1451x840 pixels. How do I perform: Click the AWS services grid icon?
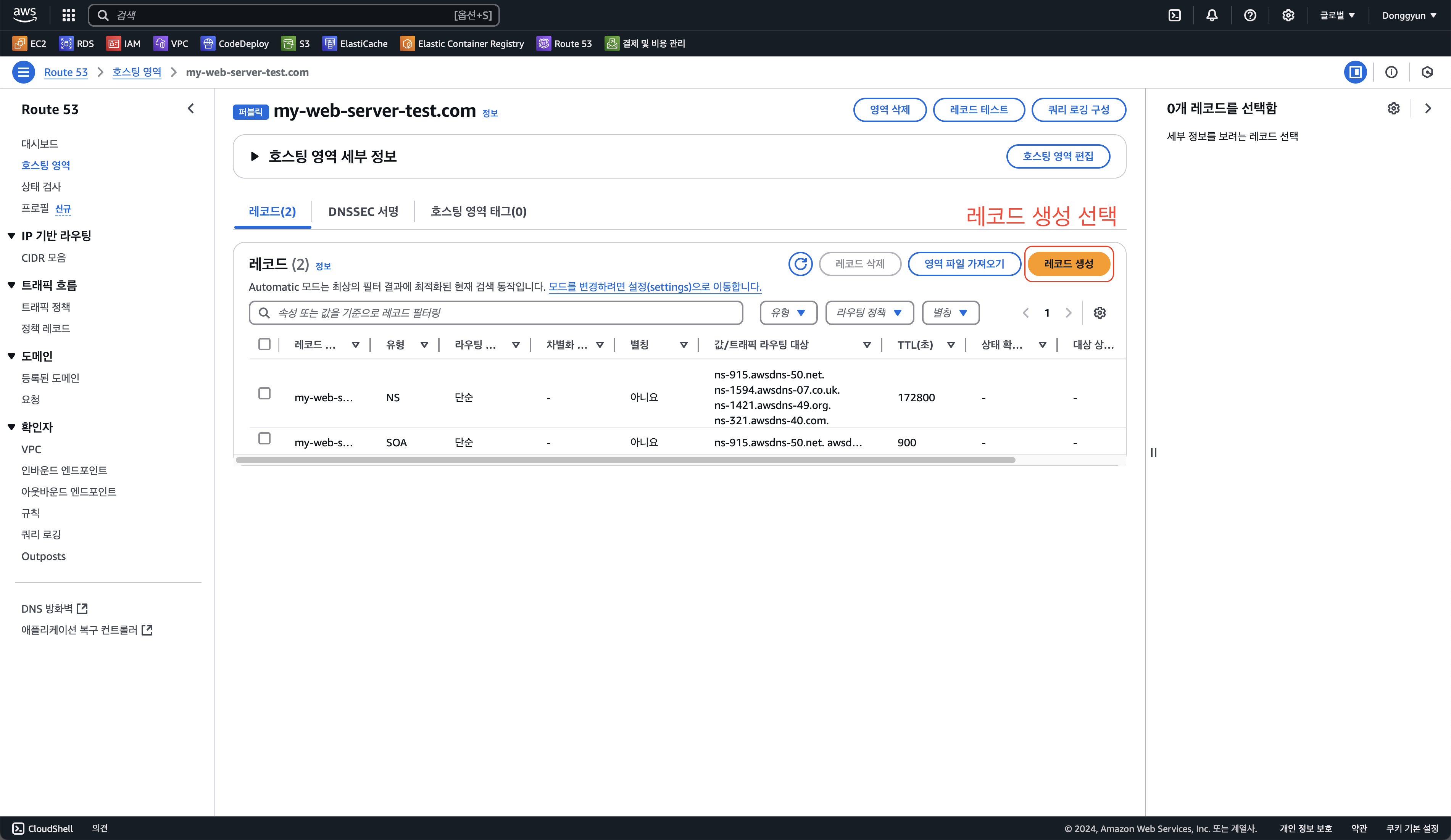pyautogui.click(x=69, y=16)
